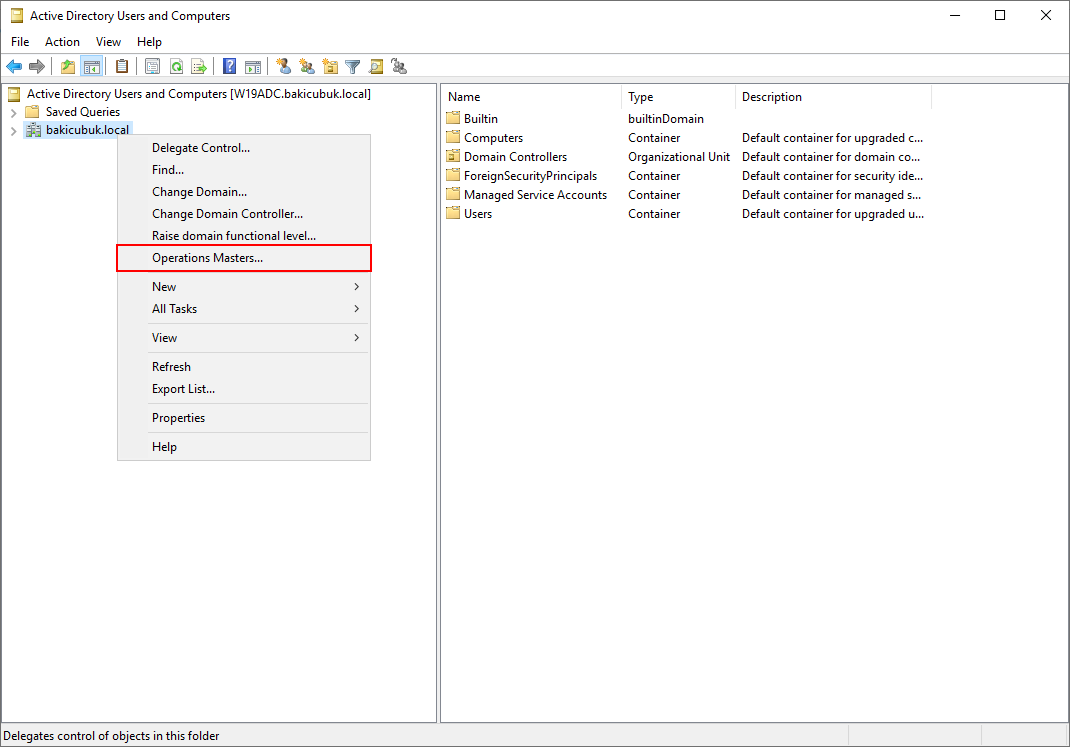
Task: Choose Export List... in the context menu
Action: (x=244, y=389)
